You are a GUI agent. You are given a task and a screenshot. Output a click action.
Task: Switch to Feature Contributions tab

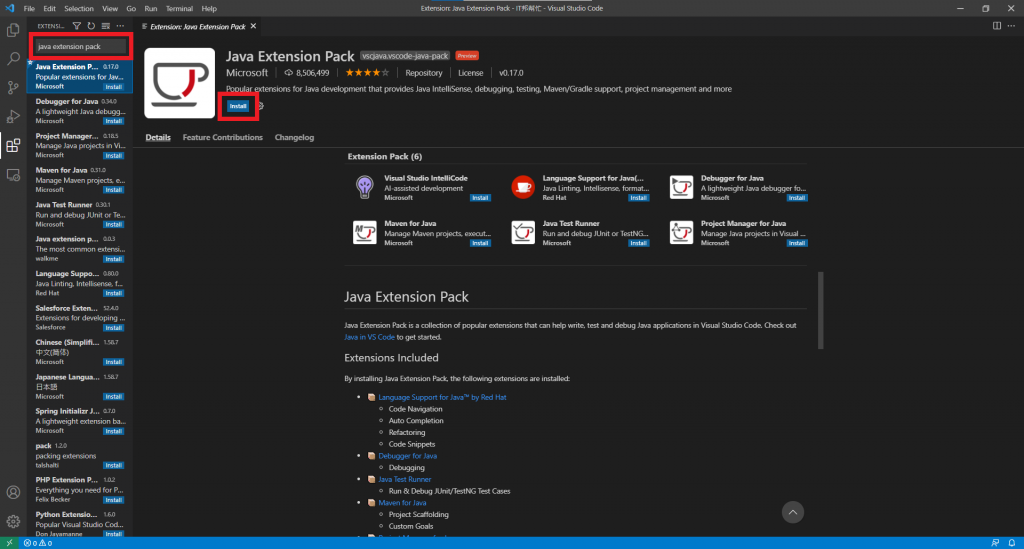tap(223, 137)
